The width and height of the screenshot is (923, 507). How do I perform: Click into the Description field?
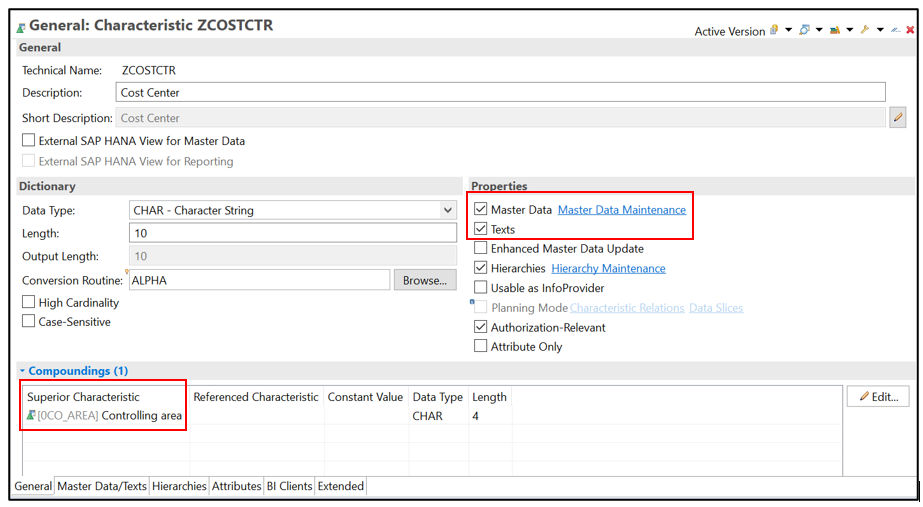point(500,92)
